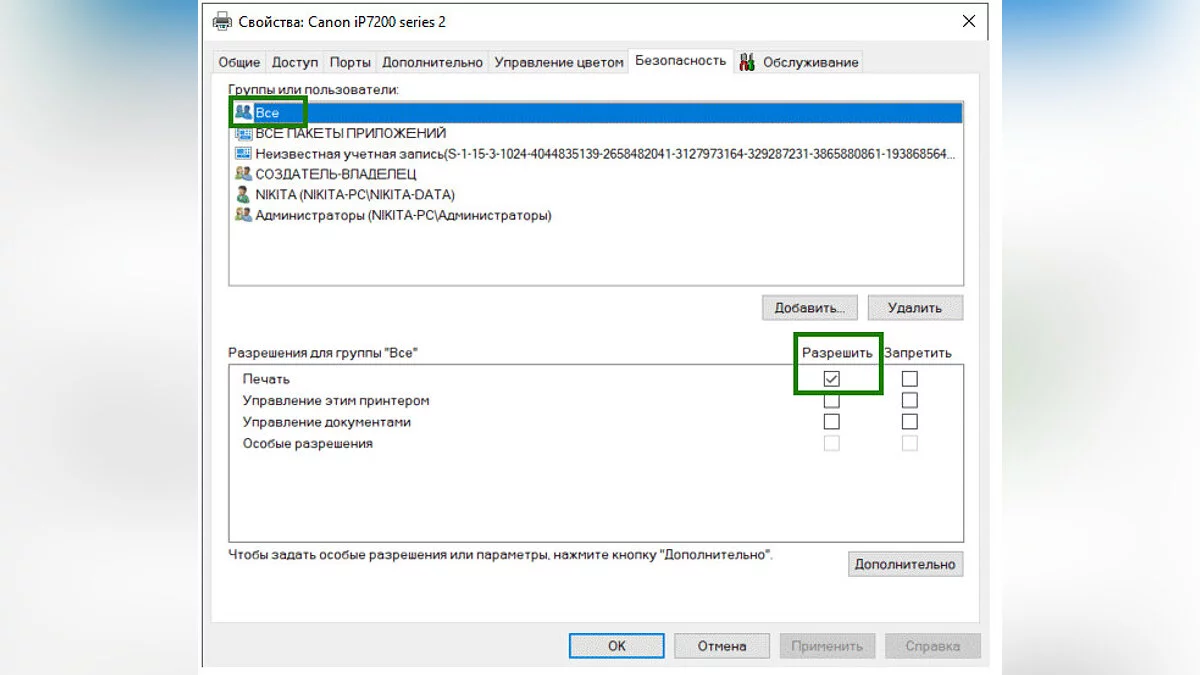Image resolution: width=1200 pixels, height=675 pixels.
Task: Select Администраторы (NIKITA-PC\Администраторы) group
Action: [596, 215]
